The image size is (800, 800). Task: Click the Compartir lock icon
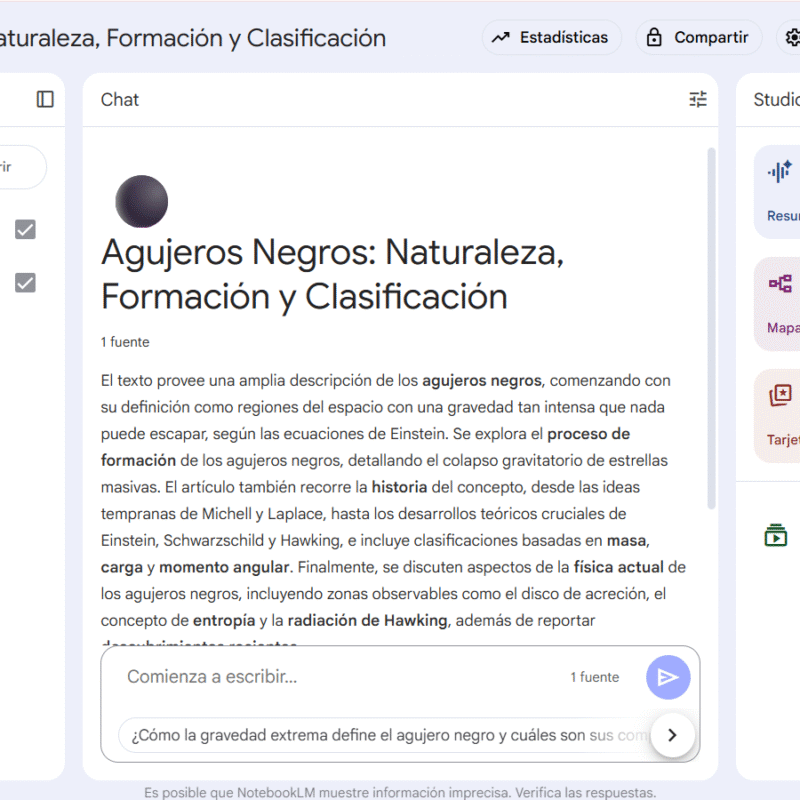point(655,38)
